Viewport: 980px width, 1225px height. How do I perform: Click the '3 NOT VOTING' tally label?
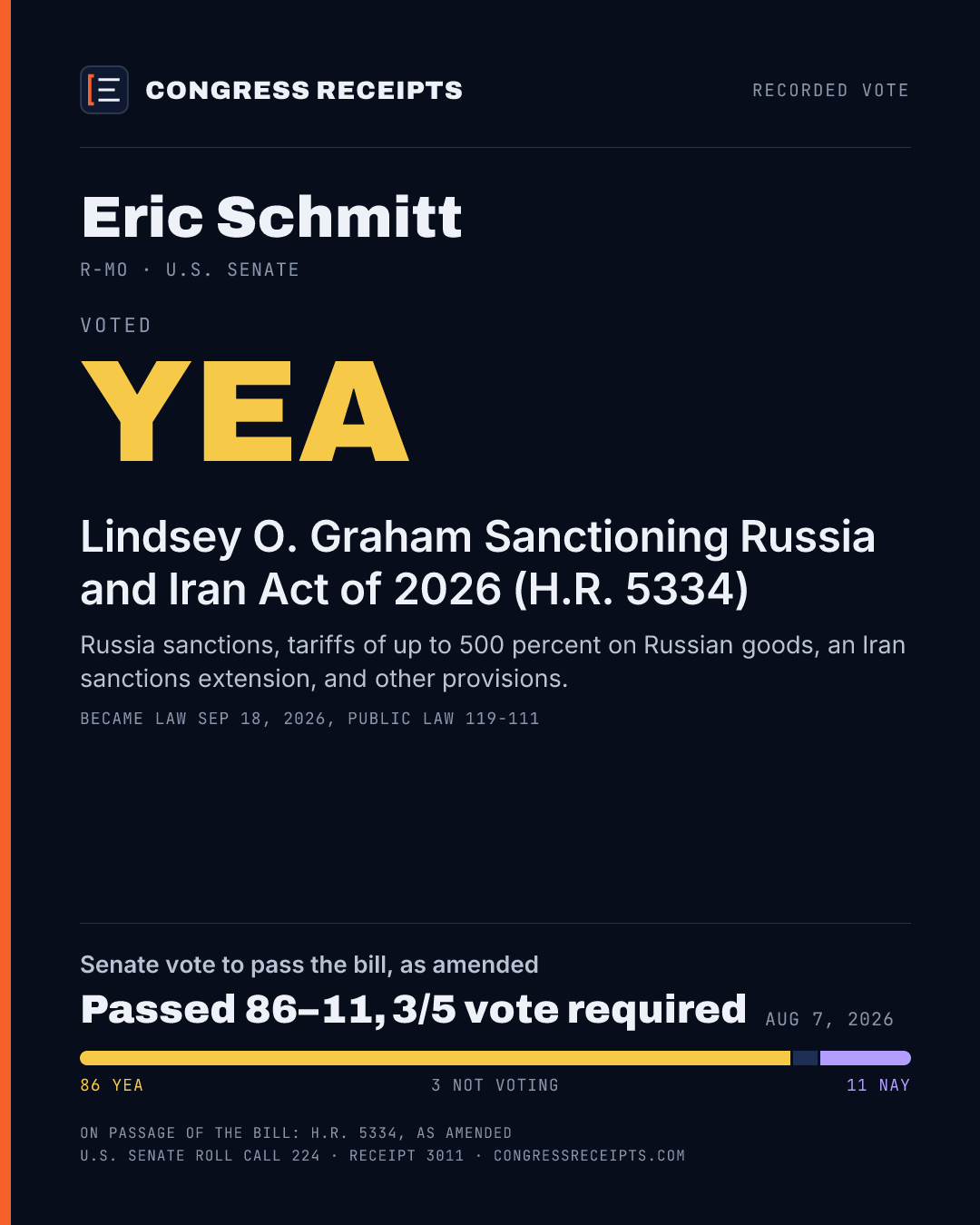[x=495, y=1085]
